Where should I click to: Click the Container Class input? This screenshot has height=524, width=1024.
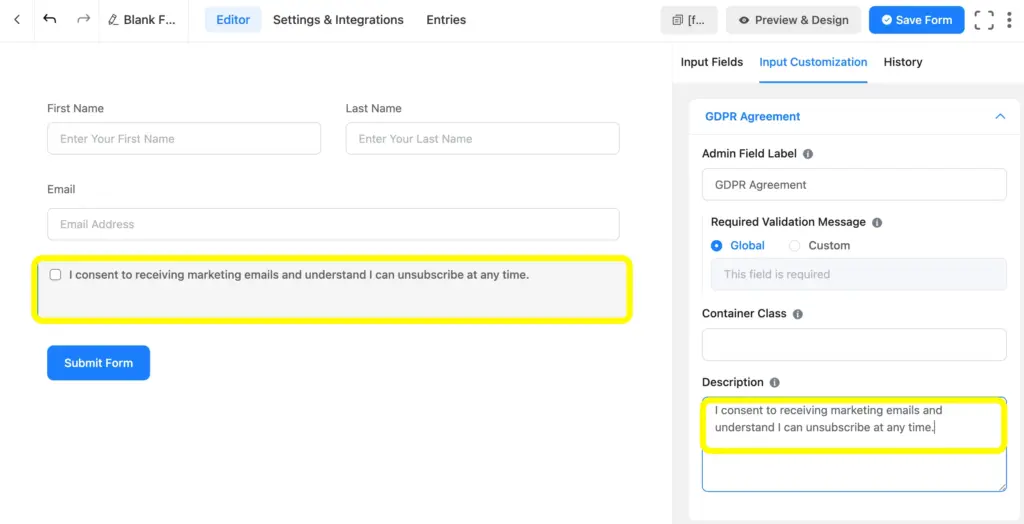pyautogui.click(x=854, y=344)
